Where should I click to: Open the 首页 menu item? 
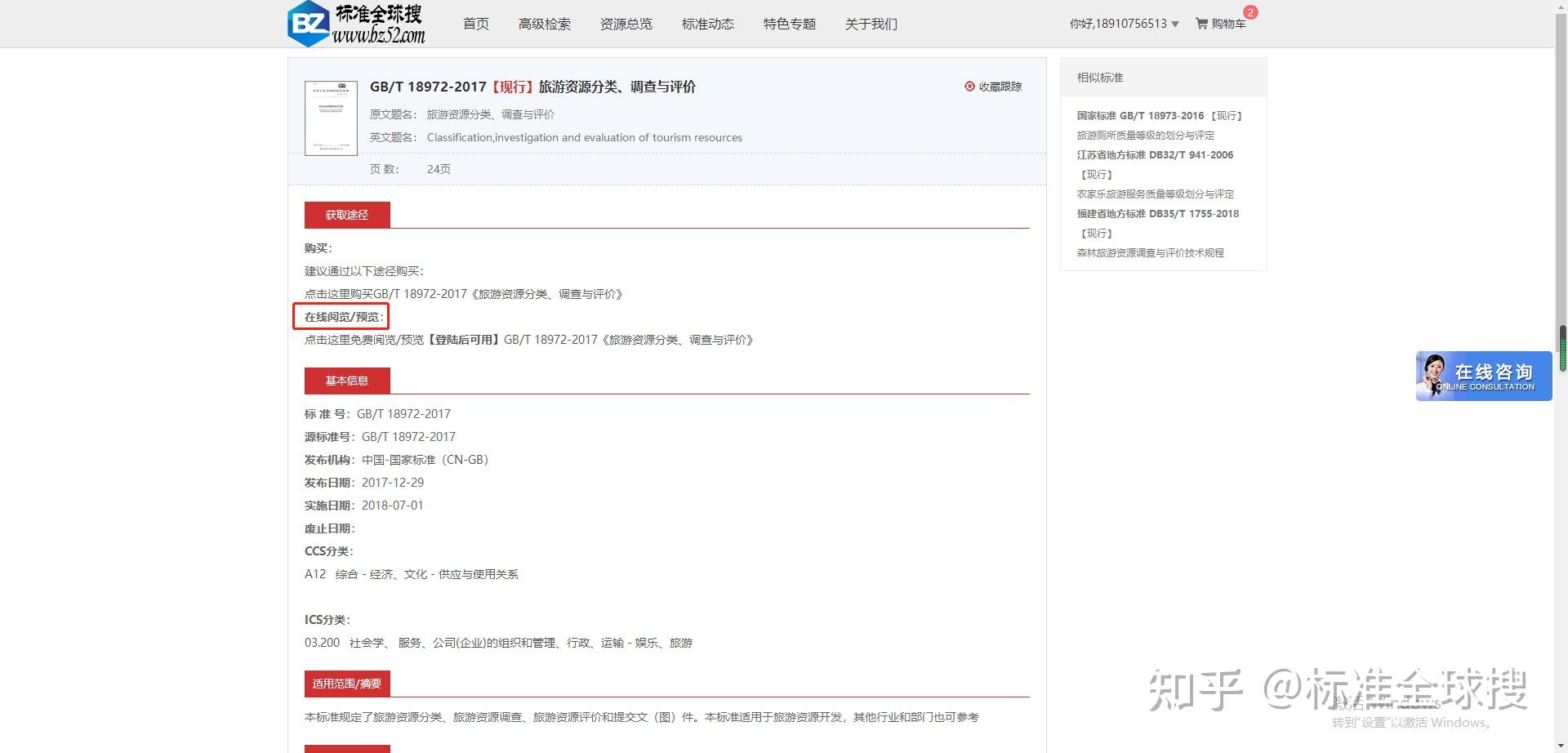tap(476, 24)
